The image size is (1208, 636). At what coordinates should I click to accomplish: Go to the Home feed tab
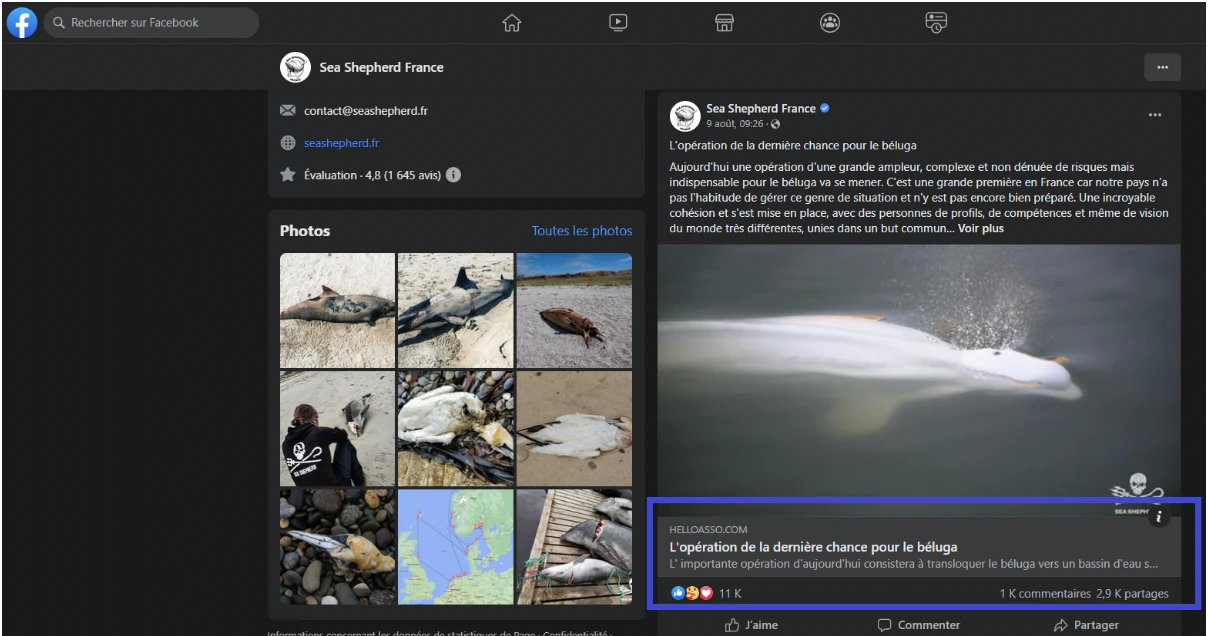[x=512, y=23]
